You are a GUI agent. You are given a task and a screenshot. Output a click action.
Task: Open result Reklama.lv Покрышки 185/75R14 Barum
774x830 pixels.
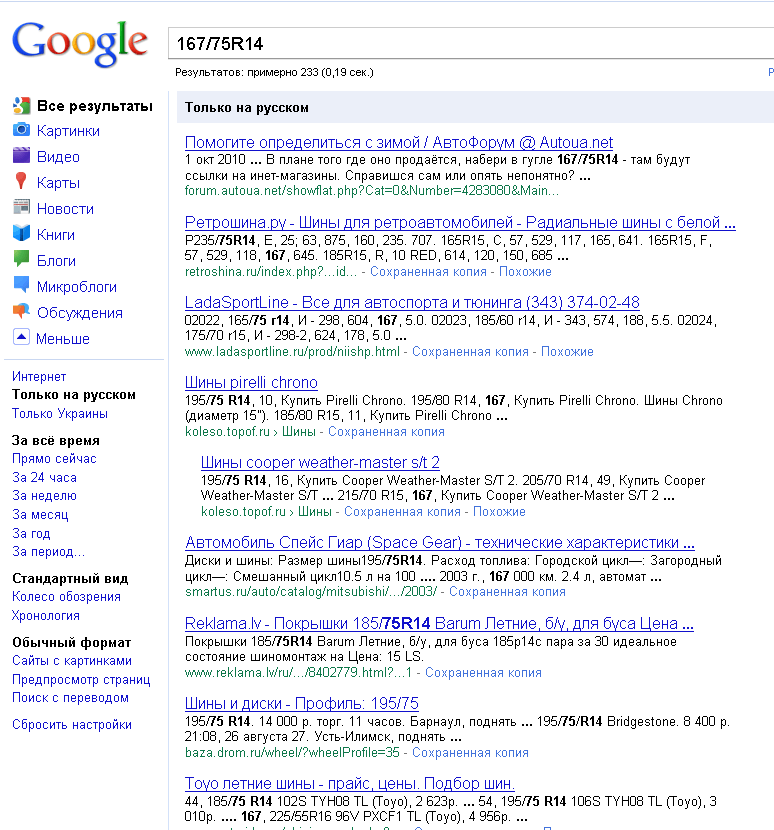pyautogui.click(x=439, y=623)
